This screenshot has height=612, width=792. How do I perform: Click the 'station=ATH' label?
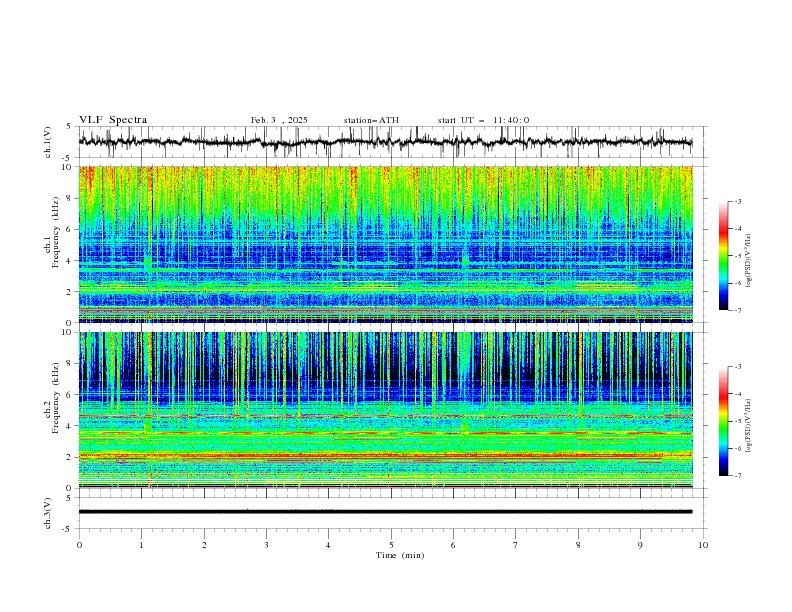[x=371, y=120]
